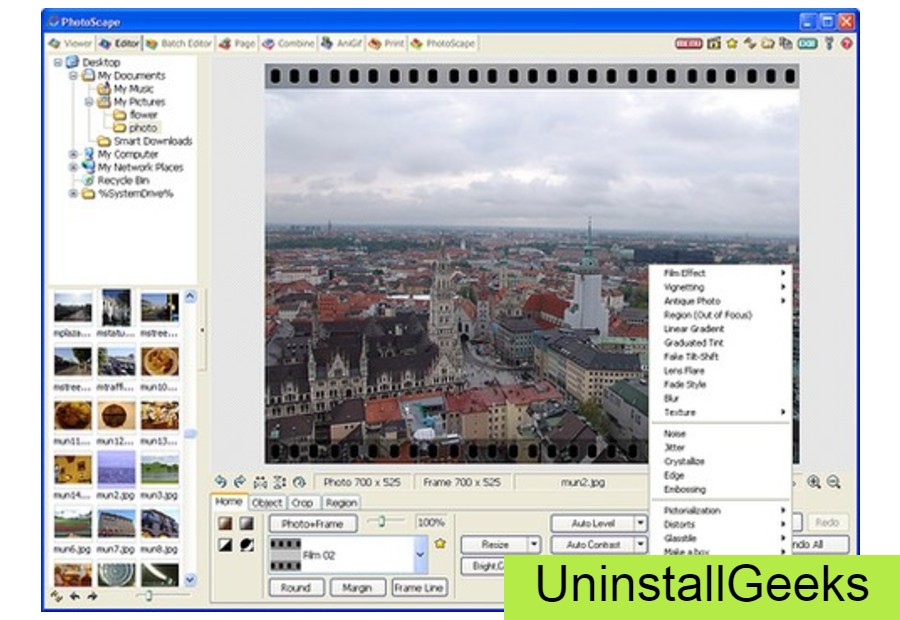
Task: Click the thumbnail size slider handle
Action: (x=148, y=596)
